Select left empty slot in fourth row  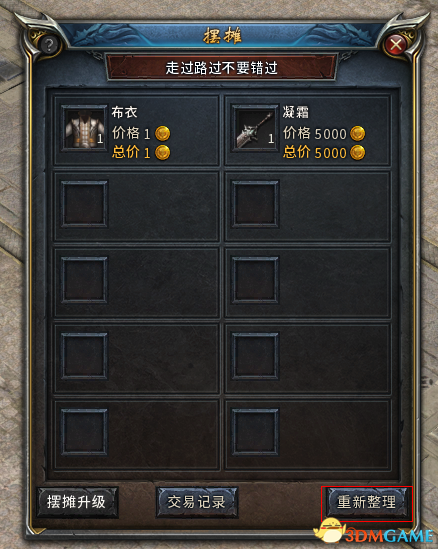[84, 356]
